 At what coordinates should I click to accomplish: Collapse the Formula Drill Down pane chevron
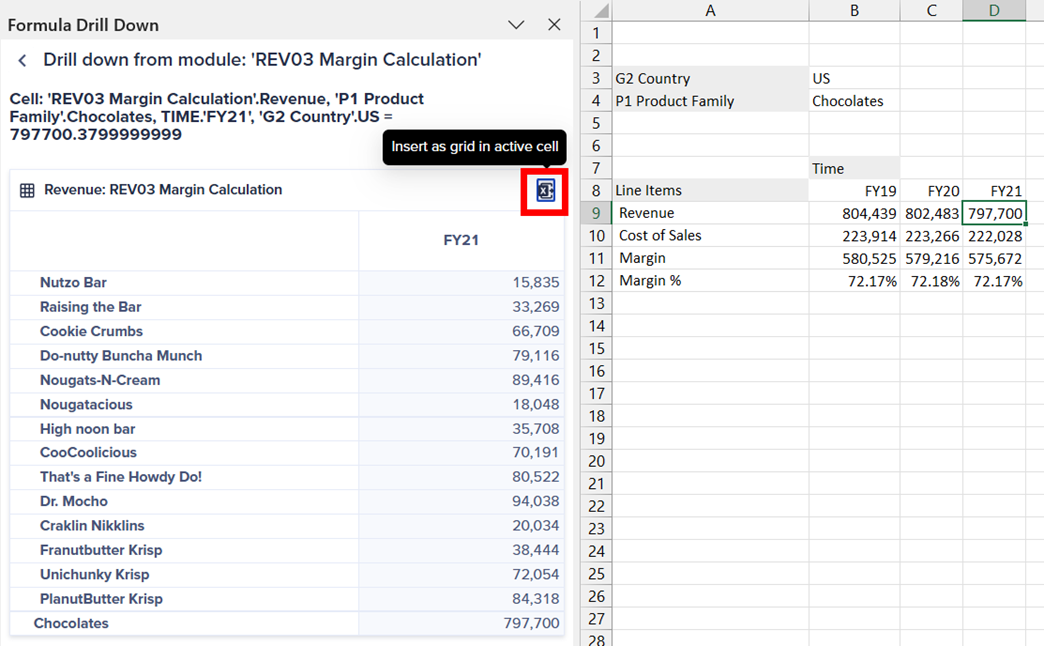tap(516, 25)
